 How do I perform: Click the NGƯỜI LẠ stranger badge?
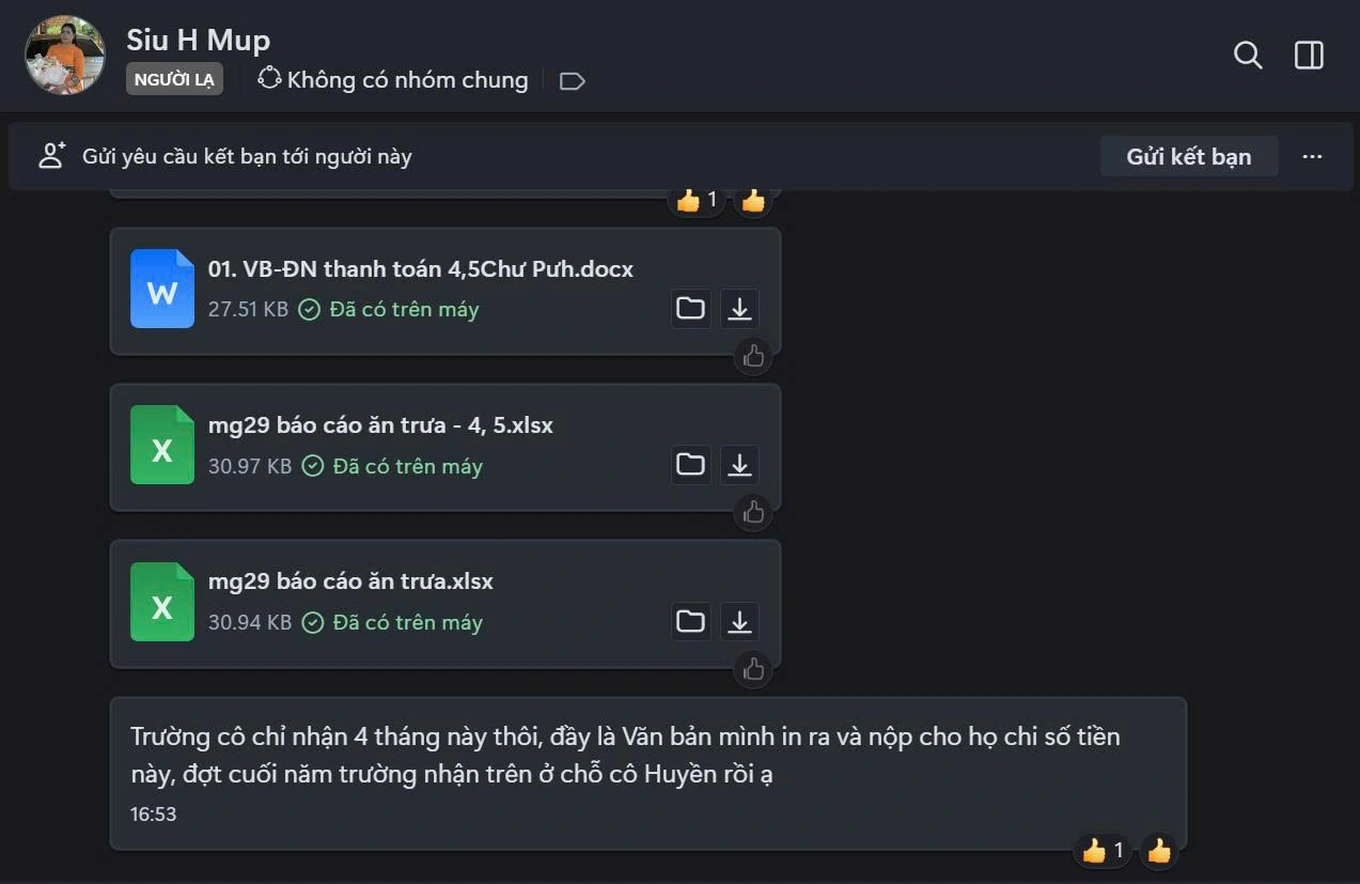pyautogui.click(x=174, y=80)
